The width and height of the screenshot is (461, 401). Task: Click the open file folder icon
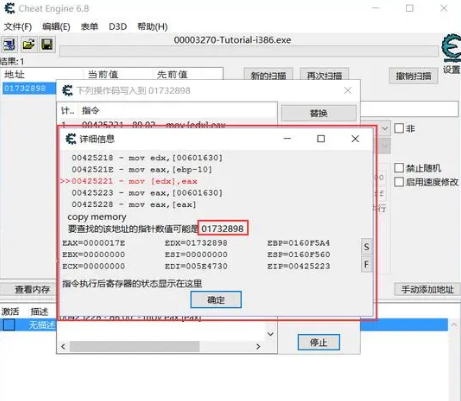click(x=28, y=44)
